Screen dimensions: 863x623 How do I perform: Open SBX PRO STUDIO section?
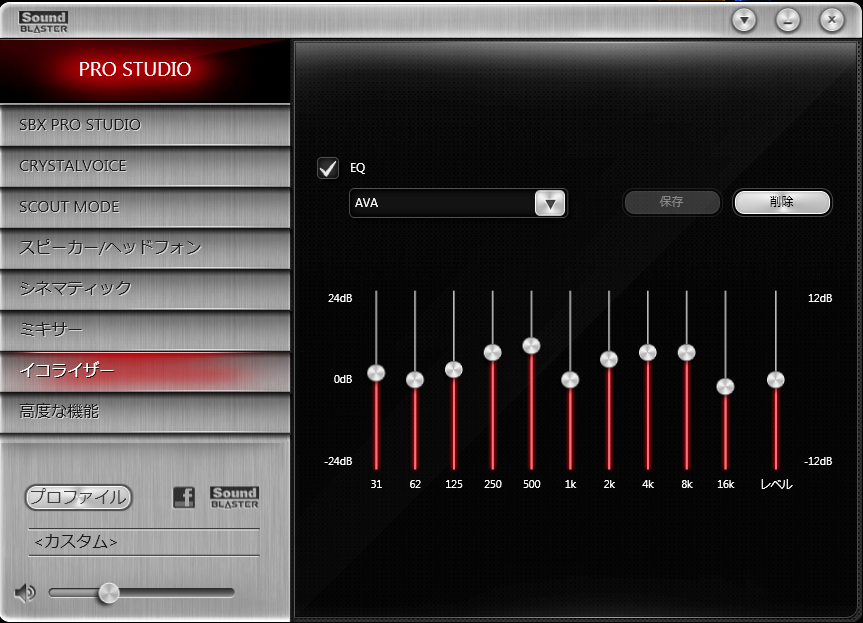tap(145, 125)
